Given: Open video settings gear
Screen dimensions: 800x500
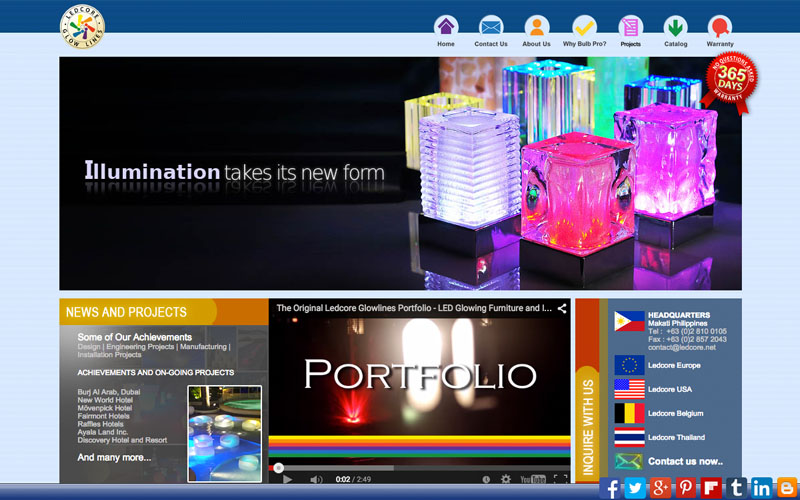Looking at the screenshot, I should (506, 479).
